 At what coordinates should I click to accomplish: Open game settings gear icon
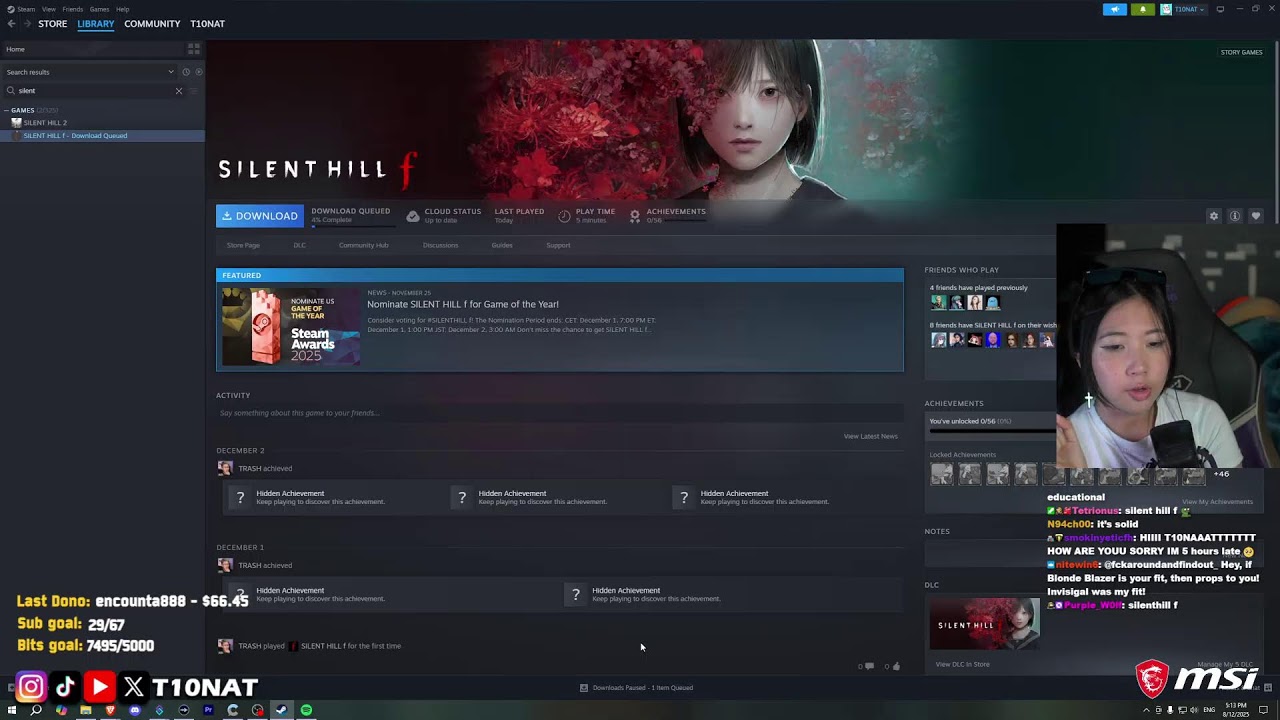tap(1214, 216)
